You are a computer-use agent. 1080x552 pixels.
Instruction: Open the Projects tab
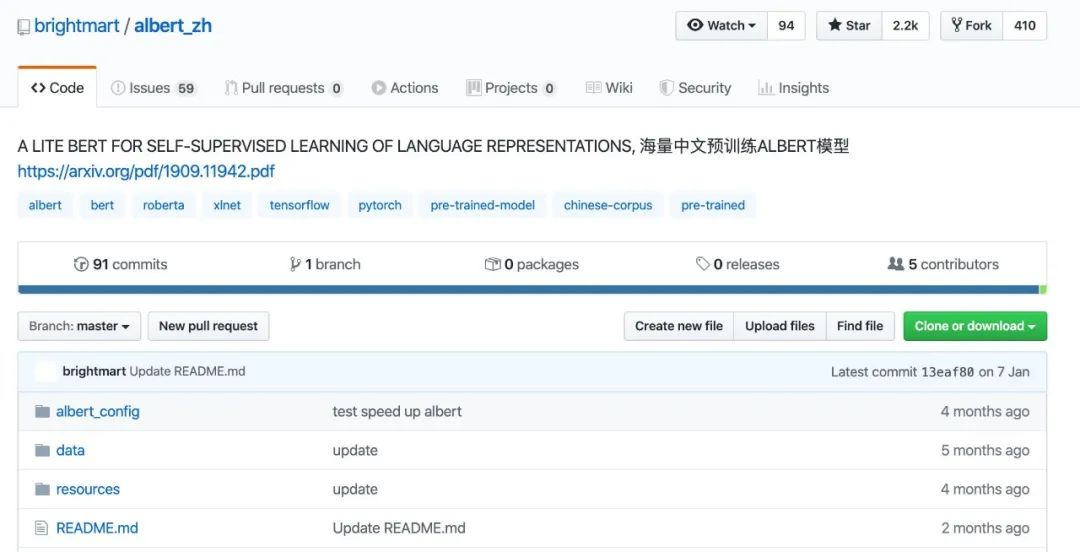[x=511, y=88]
